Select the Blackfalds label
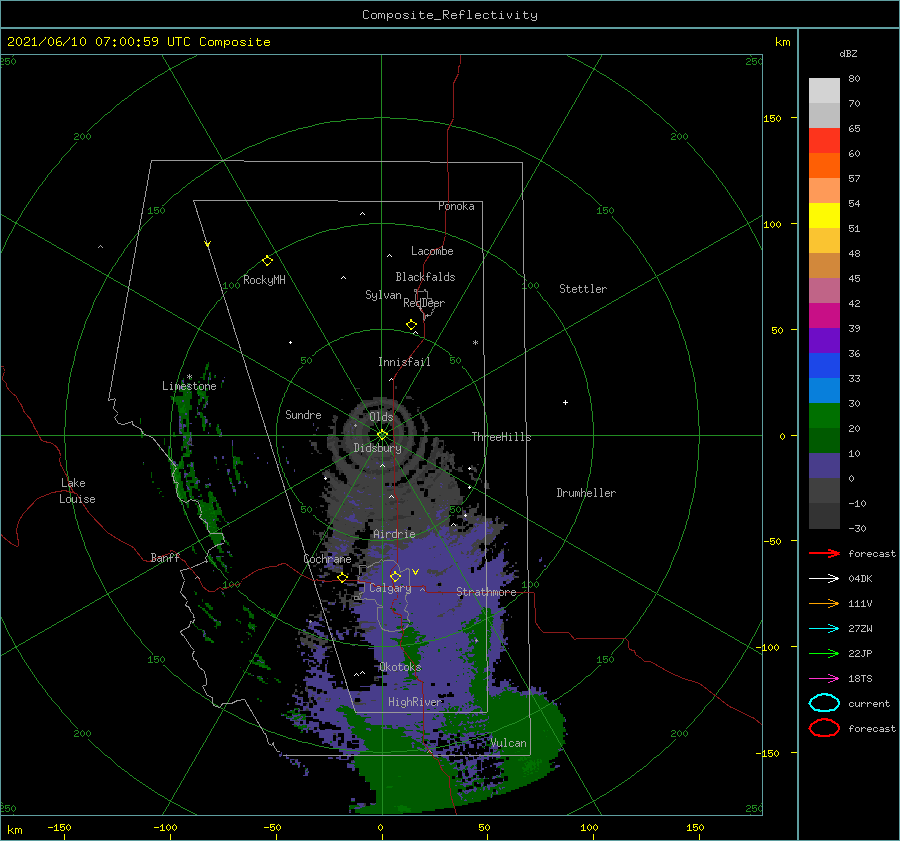The width and height of the screenshot is (900, 841). click(425, 277)
